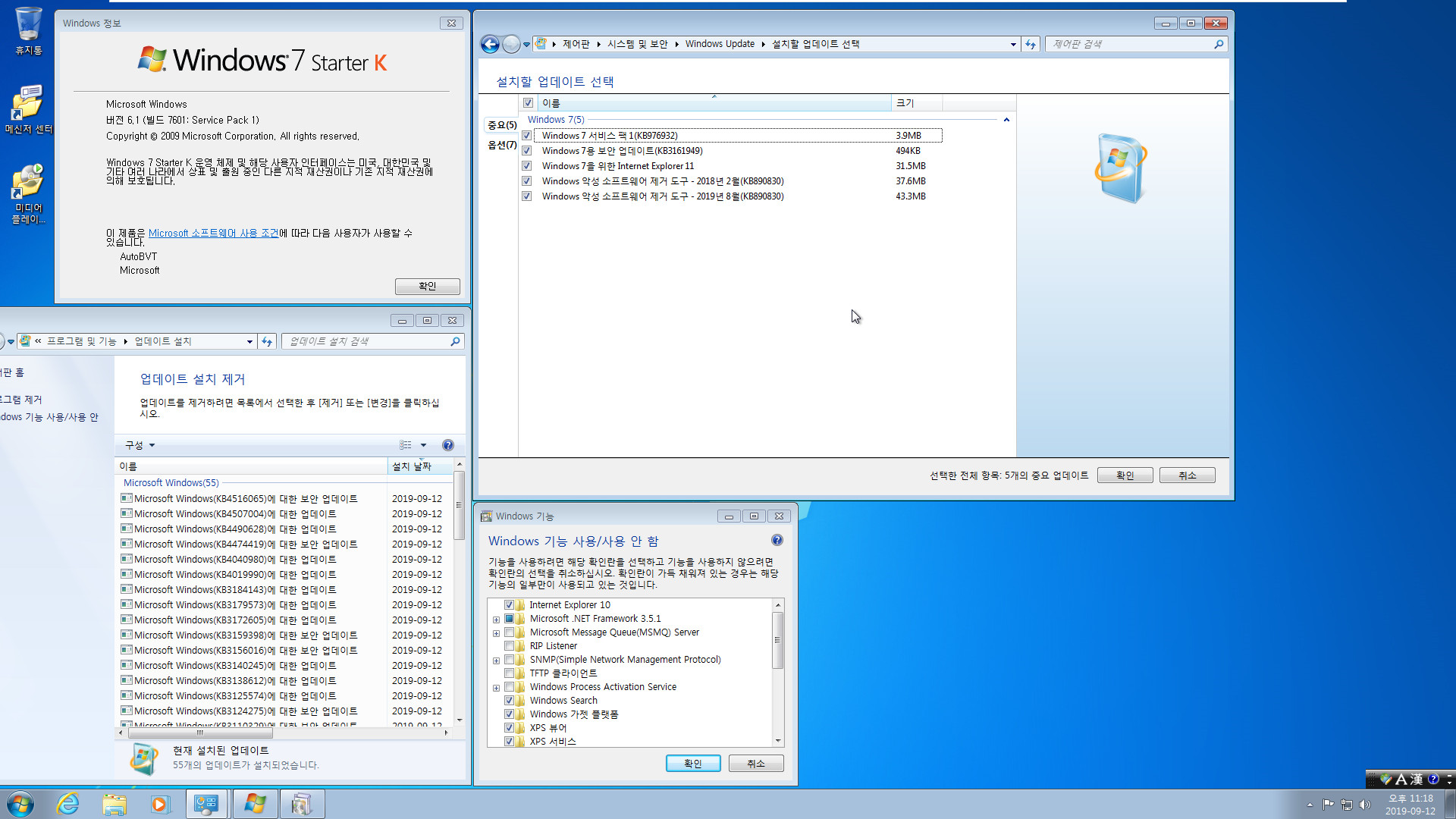
Task: Click vertical scrollbar thumb in installed updates list
Action: 459,505
